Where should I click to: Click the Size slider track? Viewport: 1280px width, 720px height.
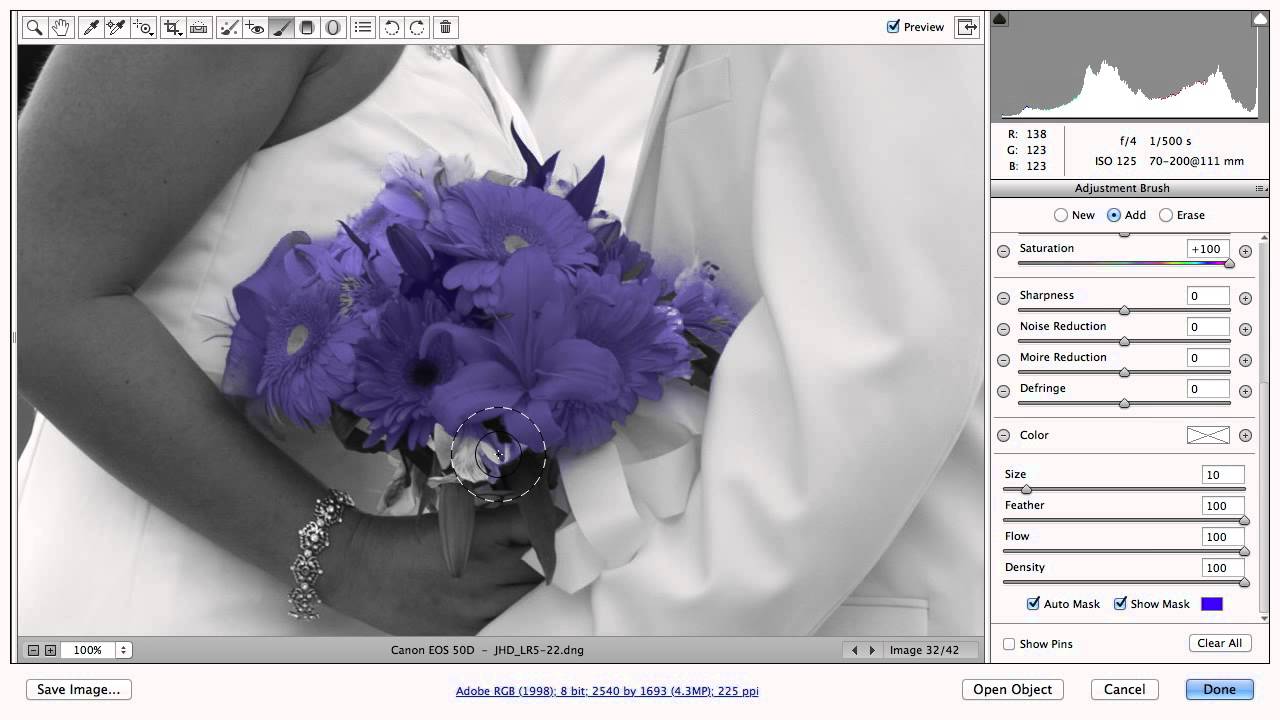1124,489
